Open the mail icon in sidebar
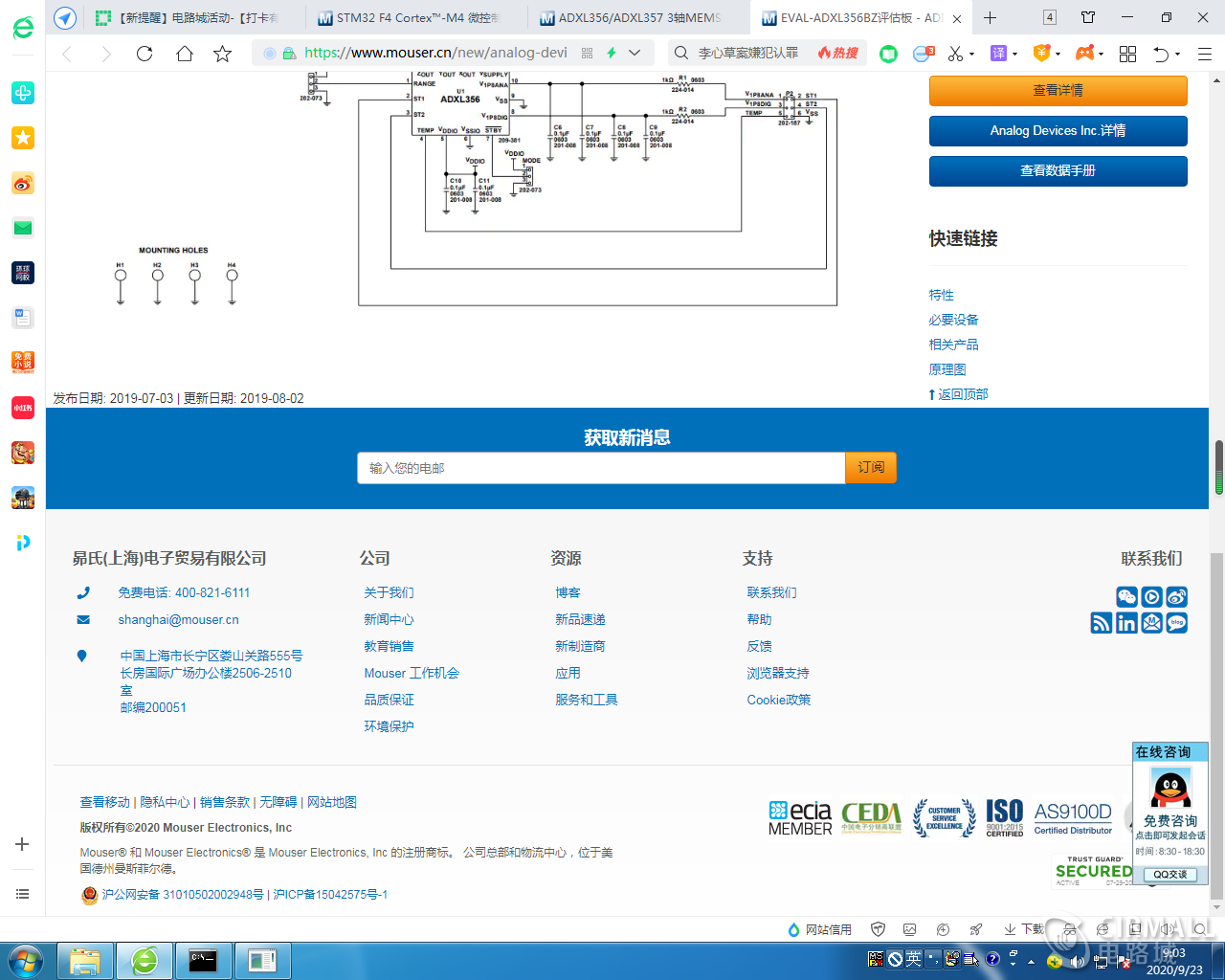The width and height of the screenshot is (1225, 980). point(23,228)
